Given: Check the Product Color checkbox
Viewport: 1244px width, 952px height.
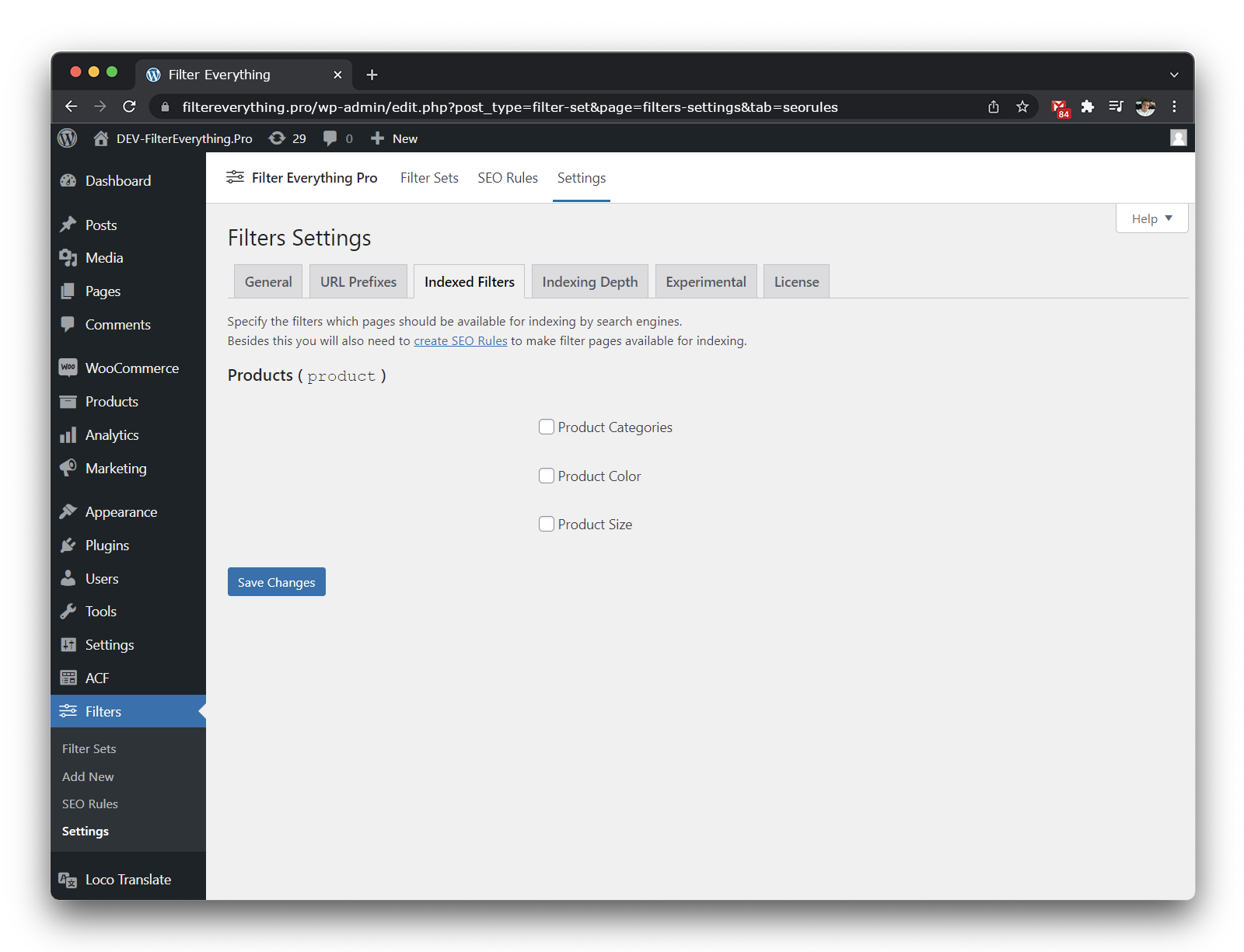Looking at the screenshot, I should pos(547,476).
